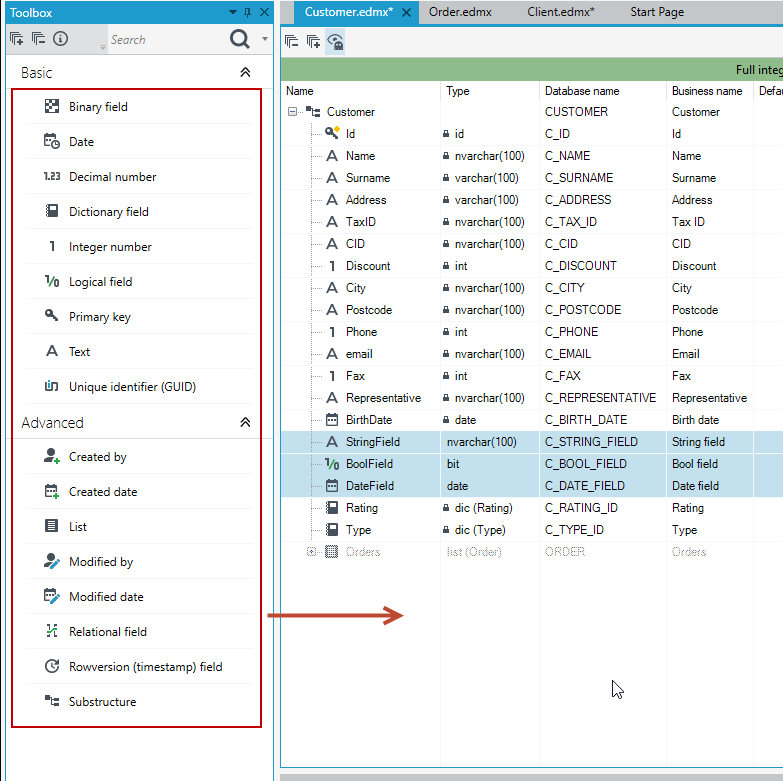Click the Toolbox search magnifier button
The image size is (783, 781).
[x=240, y=38]
